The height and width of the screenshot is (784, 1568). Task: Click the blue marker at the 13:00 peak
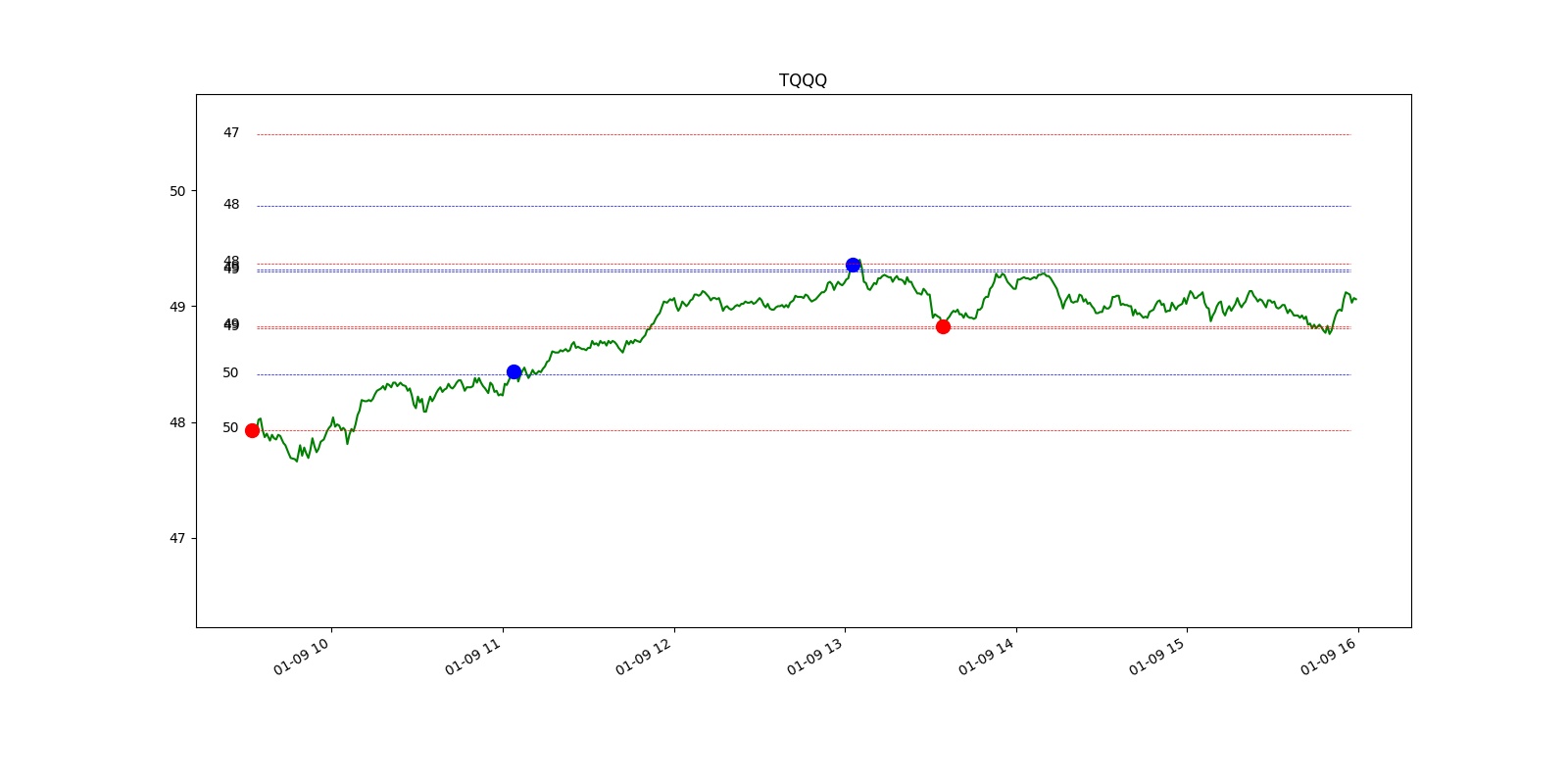click(x=853, y=265)
